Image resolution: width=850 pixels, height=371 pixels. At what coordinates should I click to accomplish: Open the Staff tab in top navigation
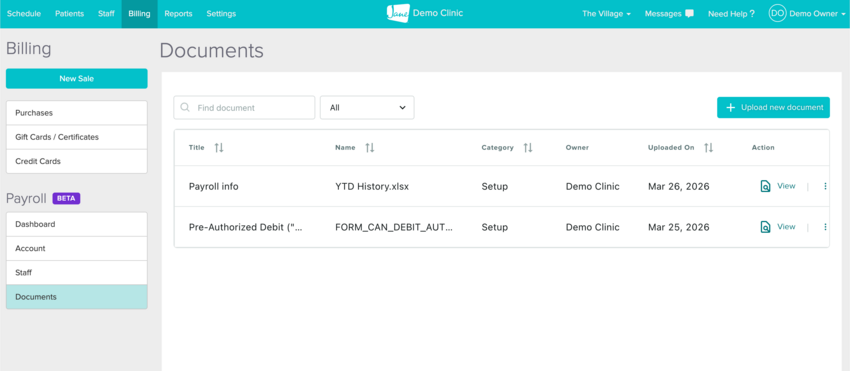click(106, 14)
